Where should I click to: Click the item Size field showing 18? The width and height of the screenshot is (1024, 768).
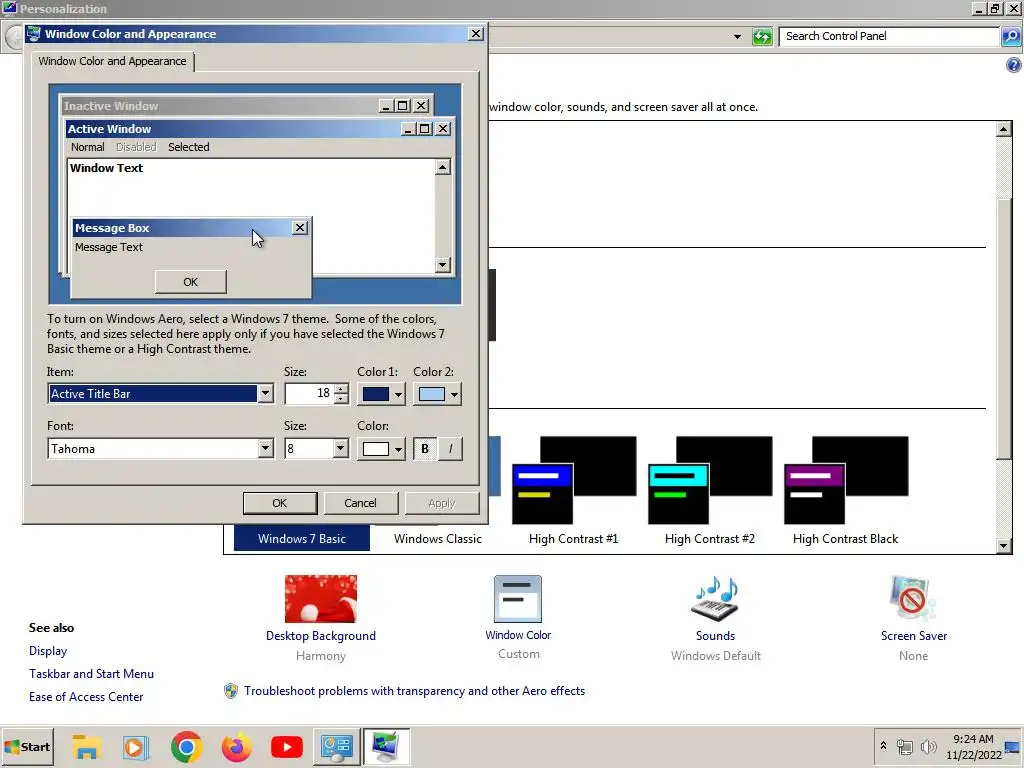[310, 393]
